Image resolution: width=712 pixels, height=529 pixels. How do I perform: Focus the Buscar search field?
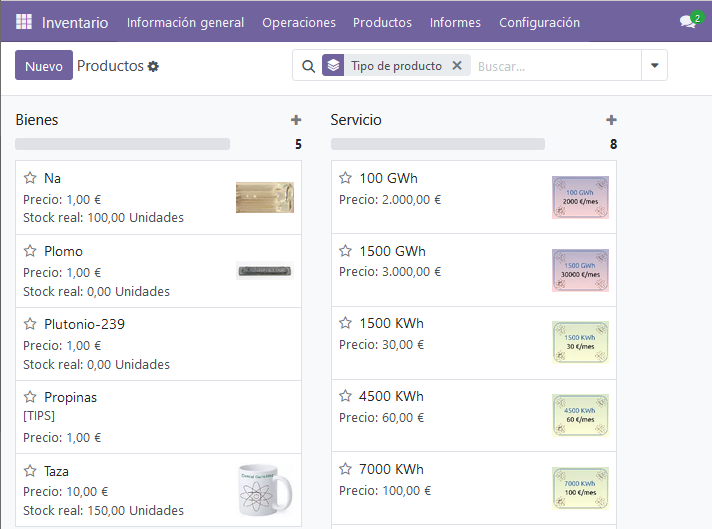tap(556, 66)
